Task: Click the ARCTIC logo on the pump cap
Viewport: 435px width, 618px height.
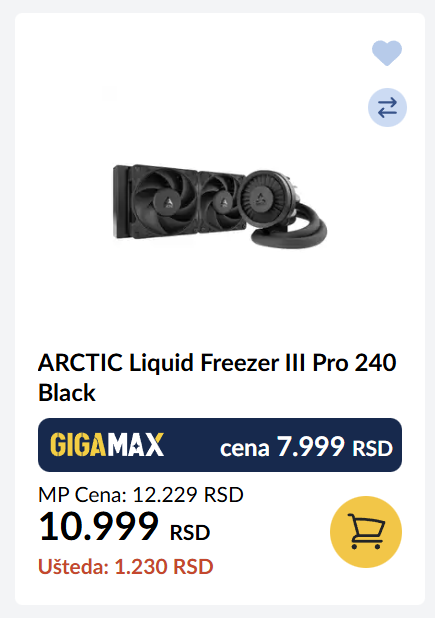Action: 259,198
